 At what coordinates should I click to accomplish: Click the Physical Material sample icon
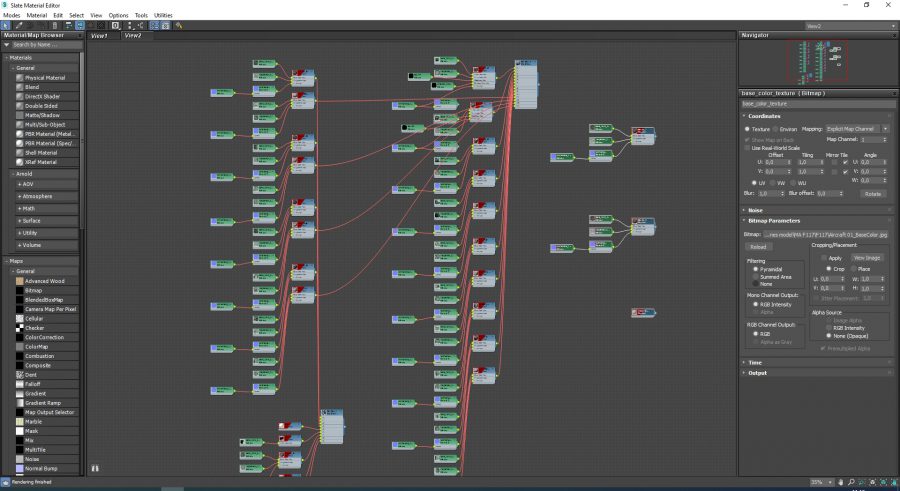tap(20, 78)
